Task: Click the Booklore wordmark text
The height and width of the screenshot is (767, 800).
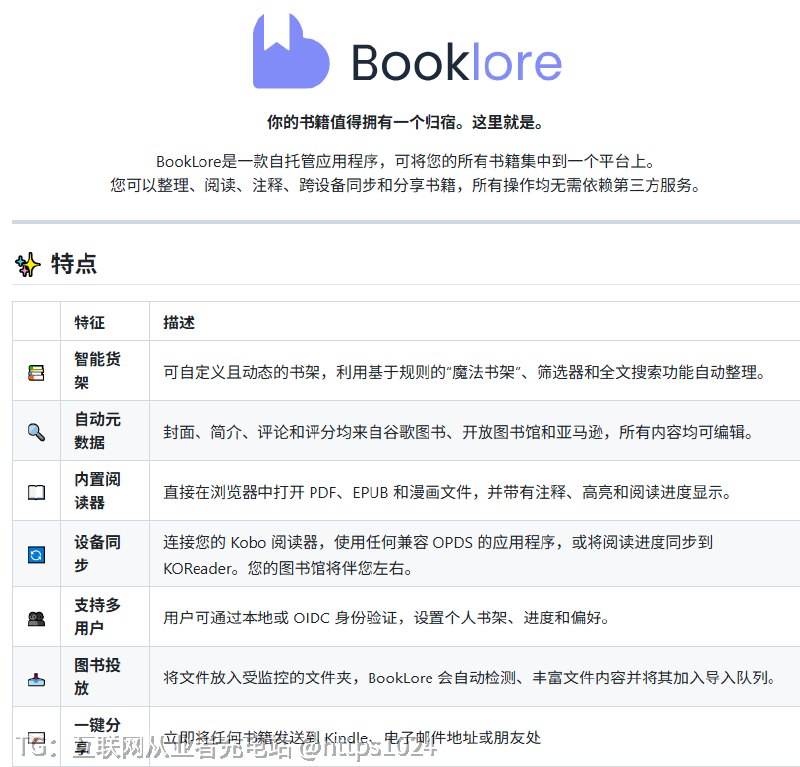Action: pyautogui.click(x=457, y=62)
